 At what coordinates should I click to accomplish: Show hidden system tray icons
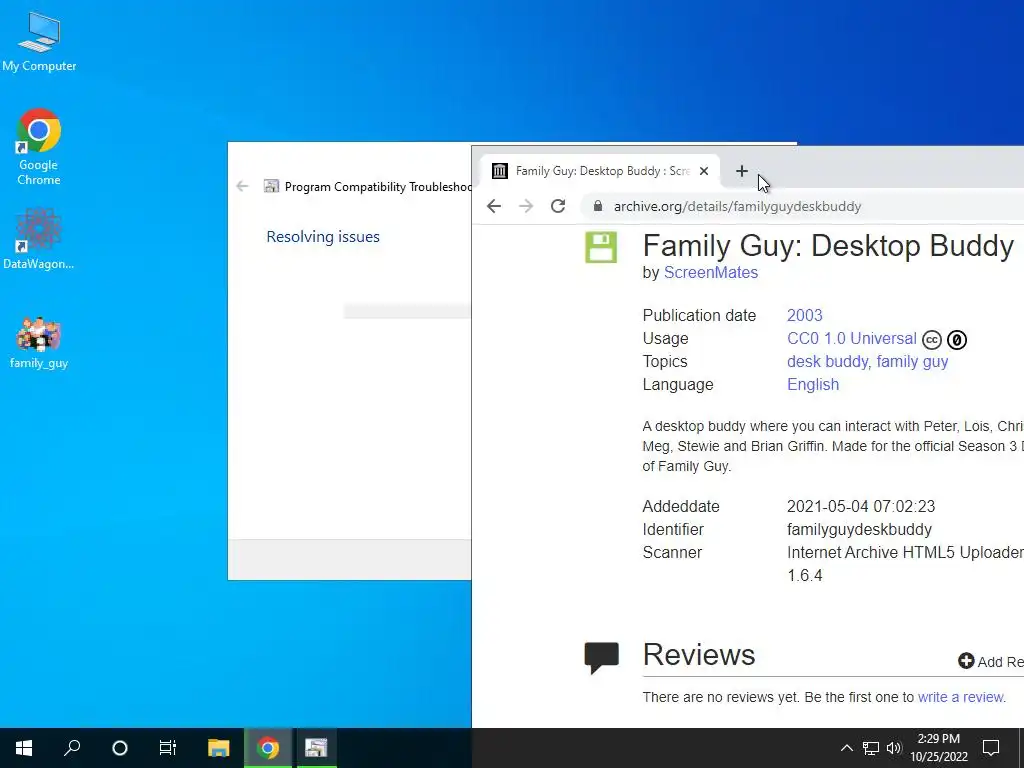846,748
